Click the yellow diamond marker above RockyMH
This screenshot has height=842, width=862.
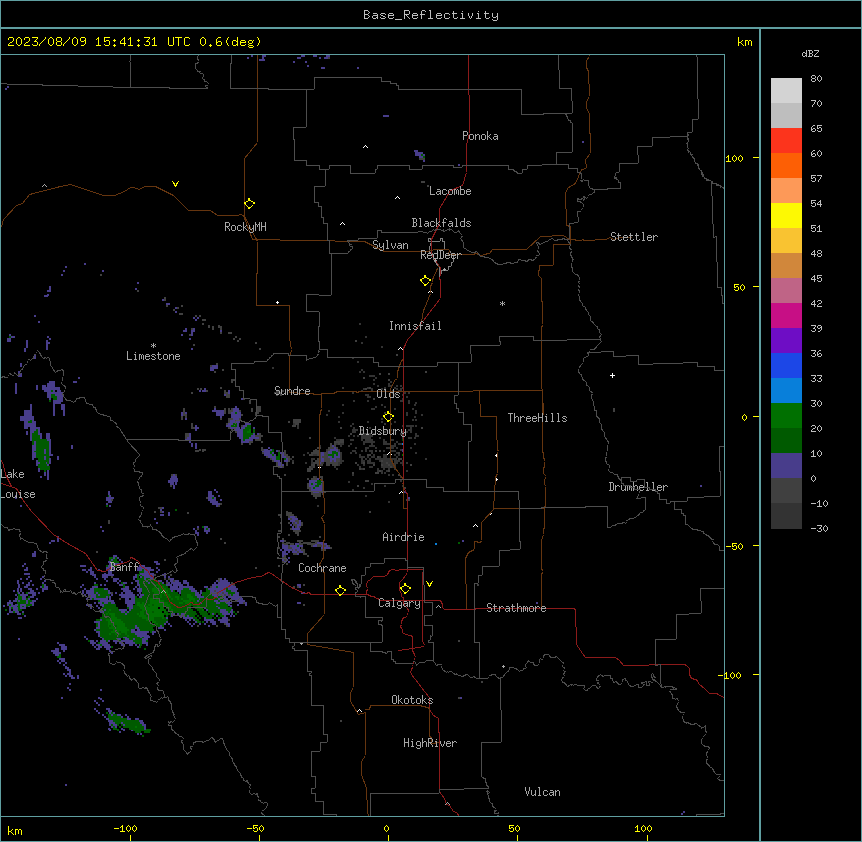(x=249, y=204)
